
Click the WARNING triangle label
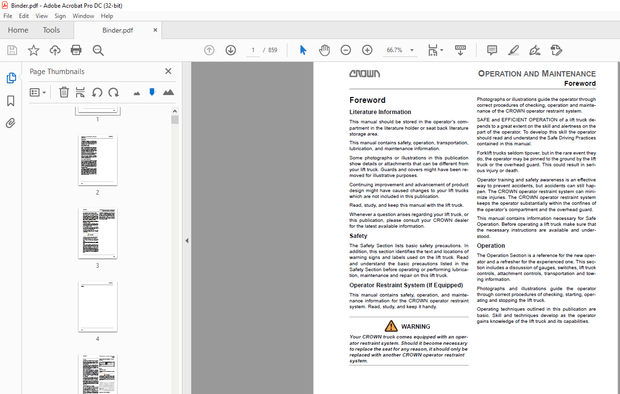tap(407, 326)
